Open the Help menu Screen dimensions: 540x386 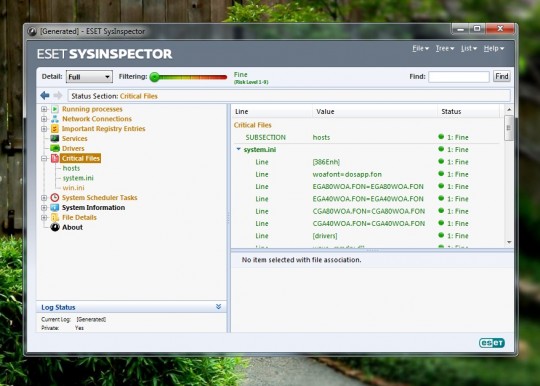point(494,49)
